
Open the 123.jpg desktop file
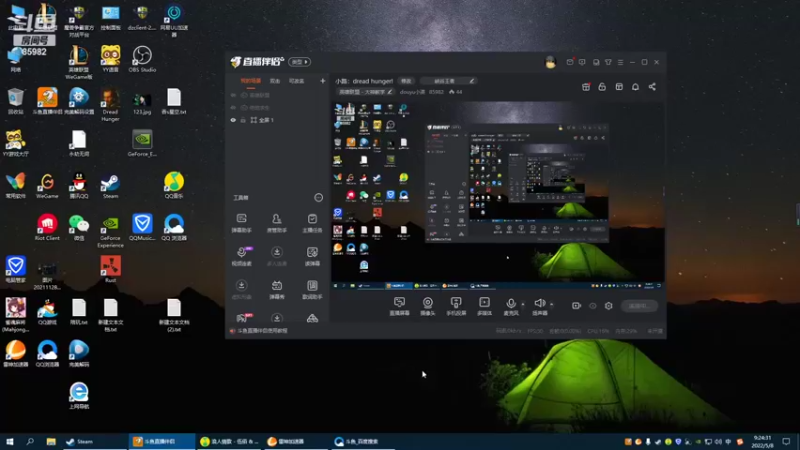click(x=142, y=102)
